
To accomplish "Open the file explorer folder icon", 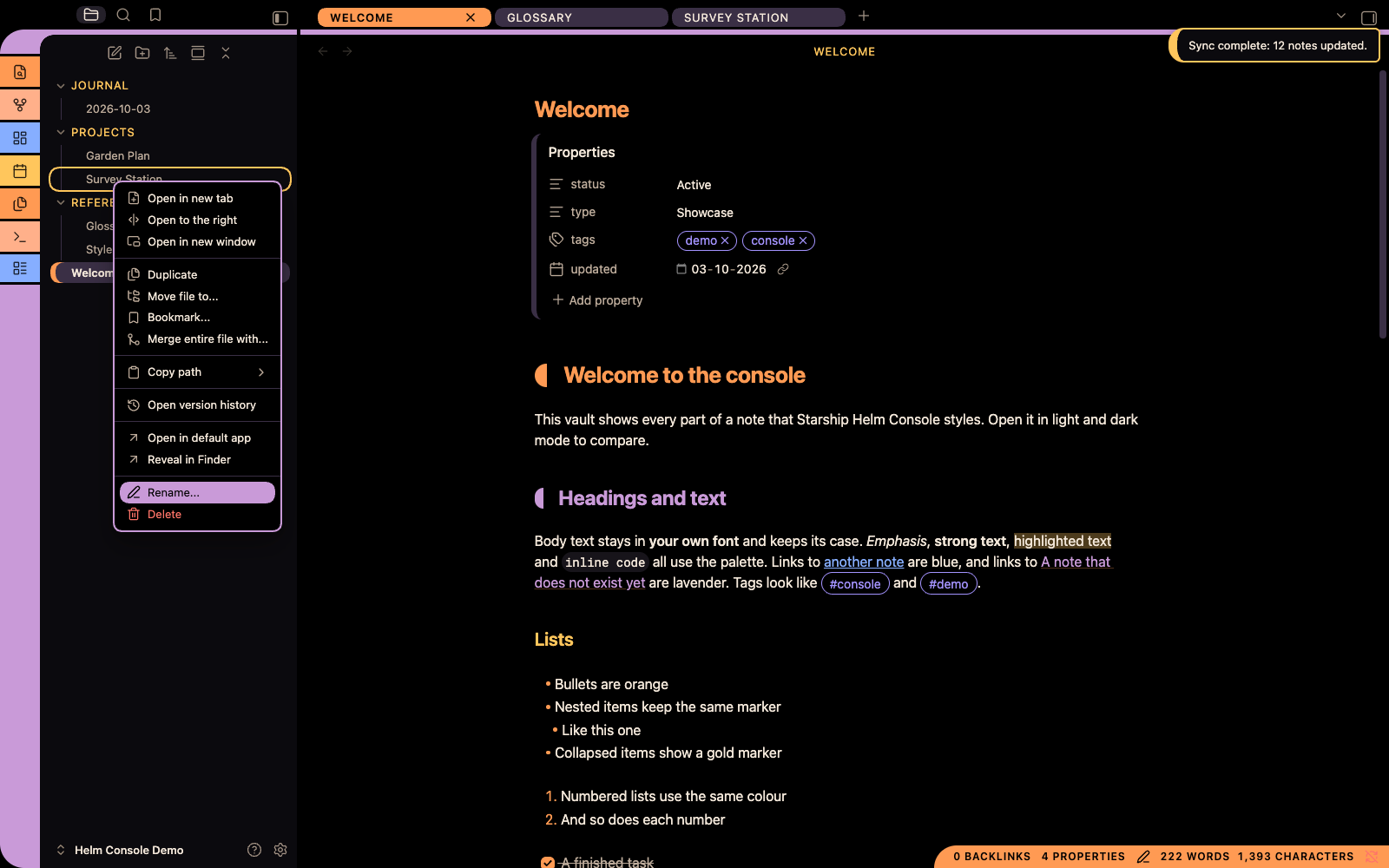I will (x=91, y=15).
